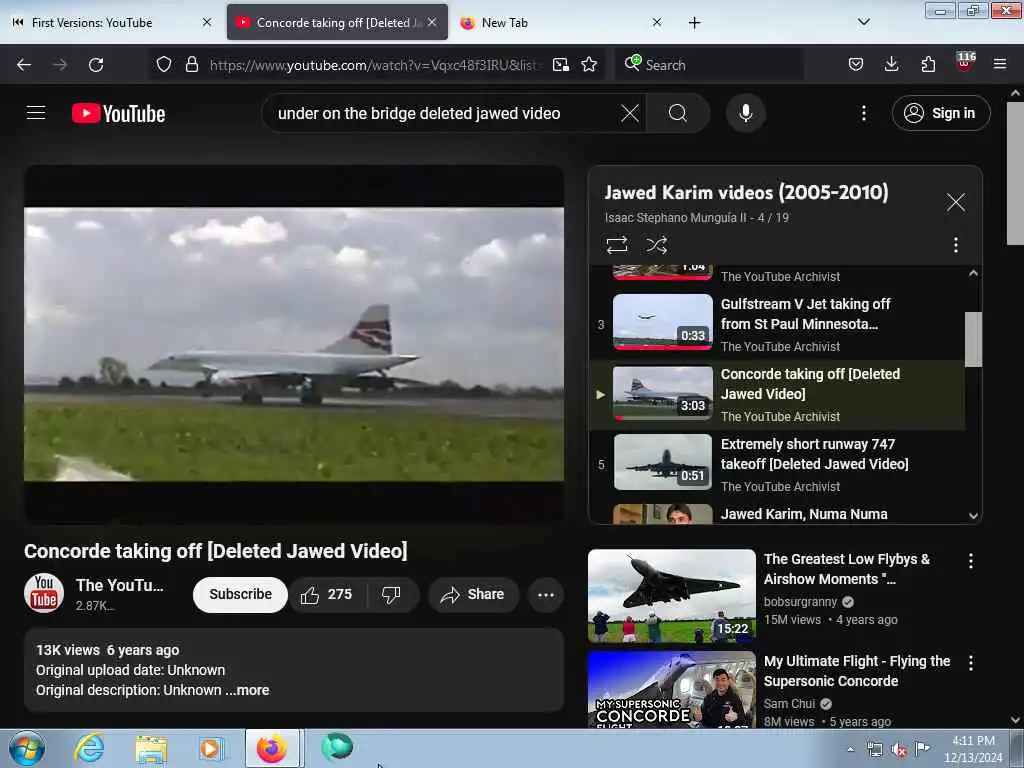Click the Concorde video player
Image resolution: width=1024 pixels, height=768 pixels.
(x=294, y=344)
